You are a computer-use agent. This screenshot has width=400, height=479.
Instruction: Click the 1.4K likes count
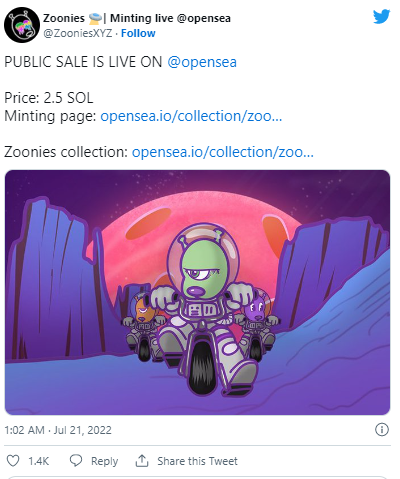39,461
